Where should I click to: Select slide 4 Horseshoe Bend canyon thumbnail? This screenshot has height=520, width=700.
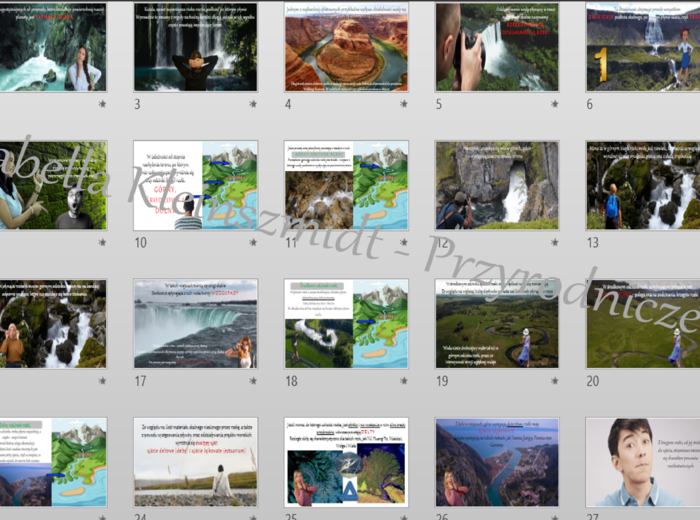click(346, 47)
